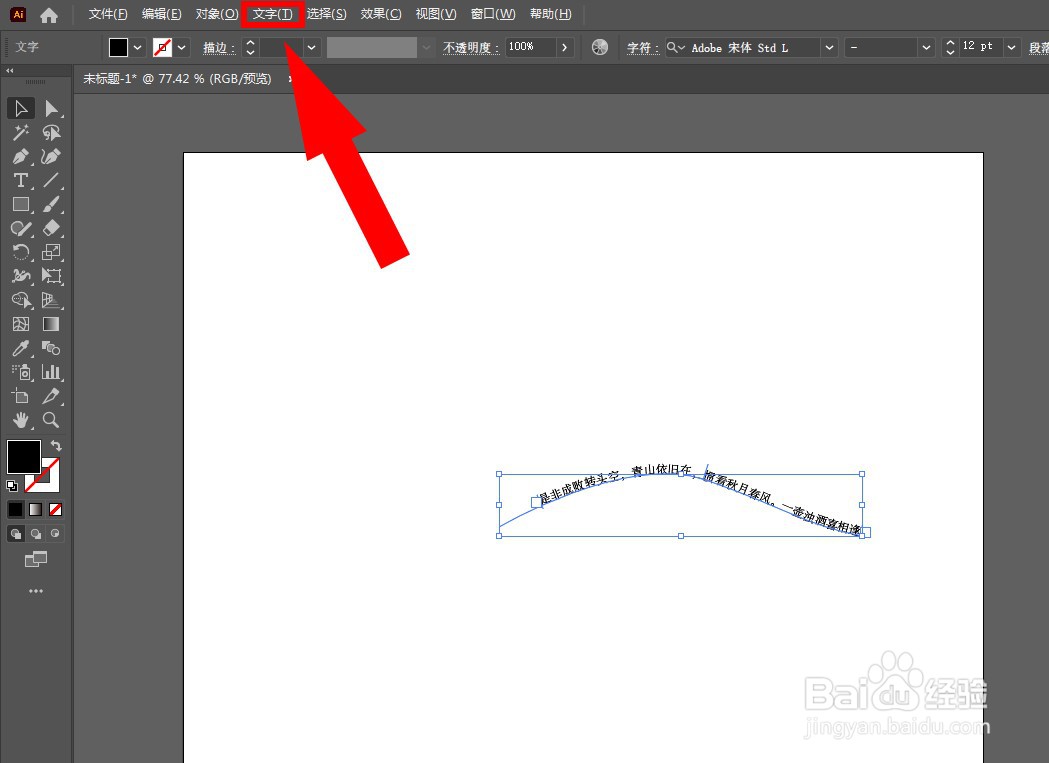Select the Blend tool
This screenshot has height=763, width=1049.
pos(51,349)
